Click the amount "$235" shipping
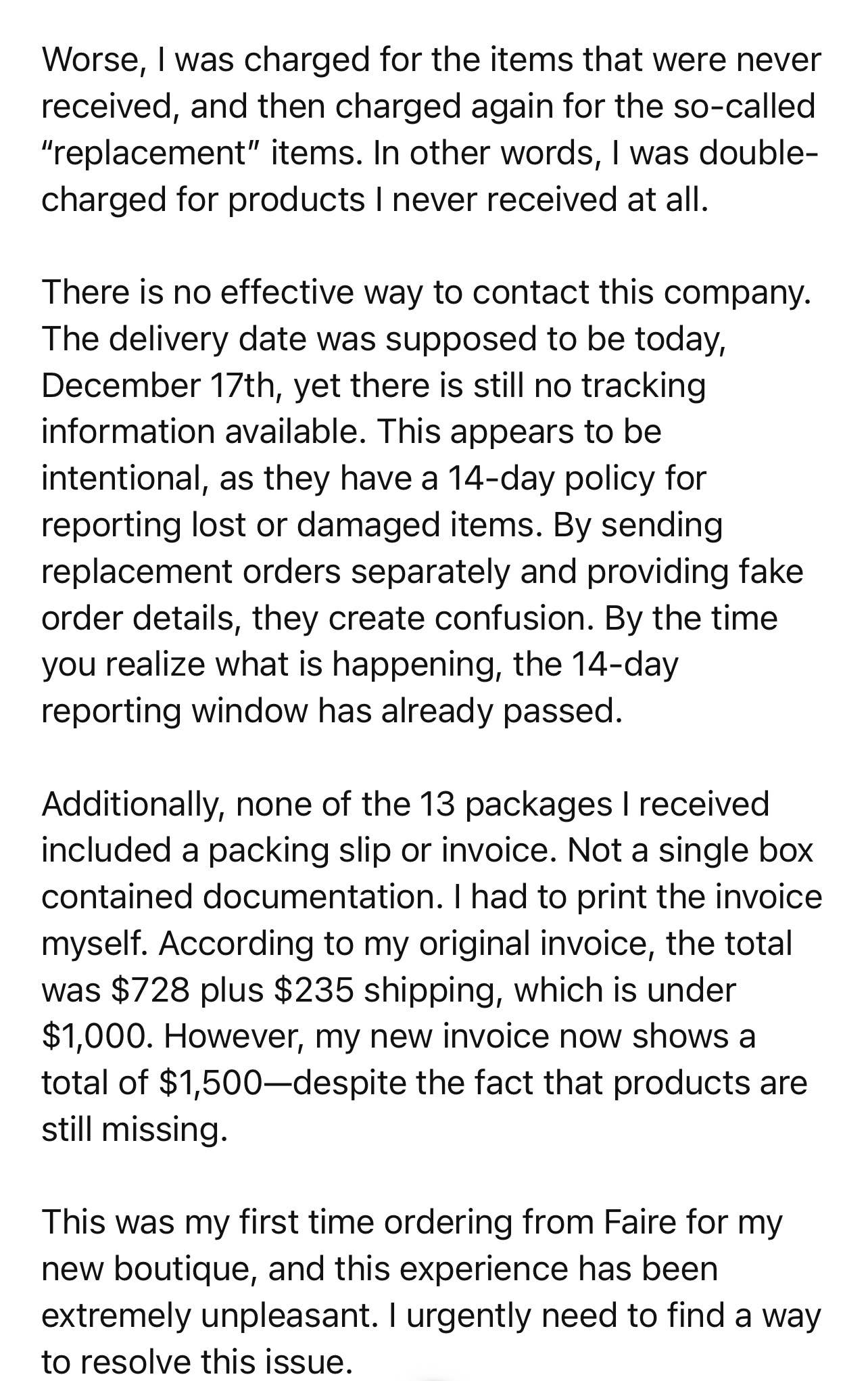The image size is (868, 1381). (x=314, y=990)
